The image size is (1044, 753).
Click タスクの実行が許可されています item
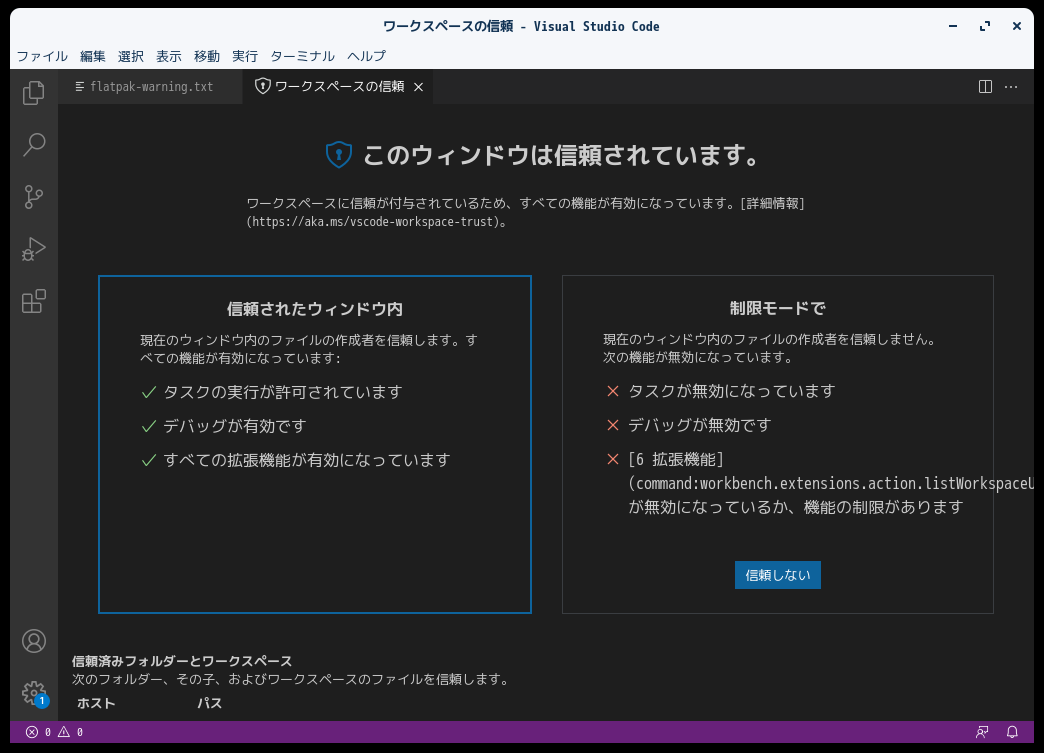[x=283, y=392]
